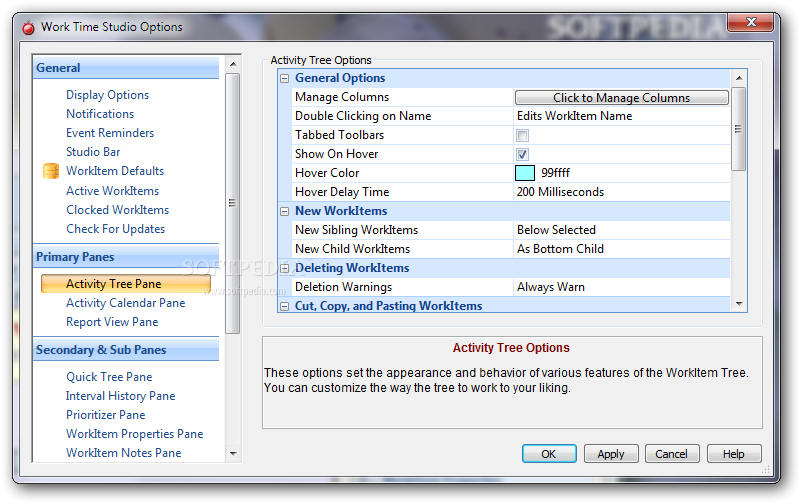Collapse the New WorkItems section

[285, 211]
